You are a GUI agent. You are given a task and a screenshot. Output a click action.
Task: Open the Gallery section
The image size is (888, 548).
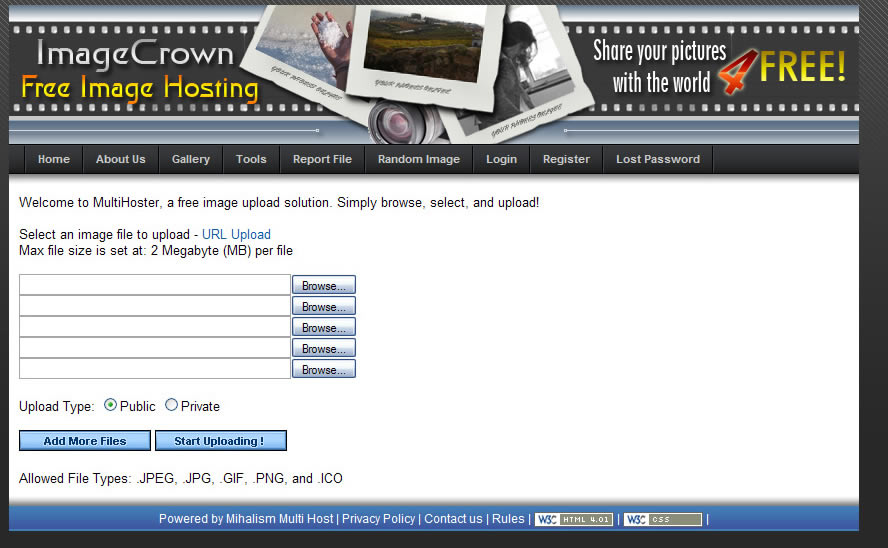[x=191, y=159]
